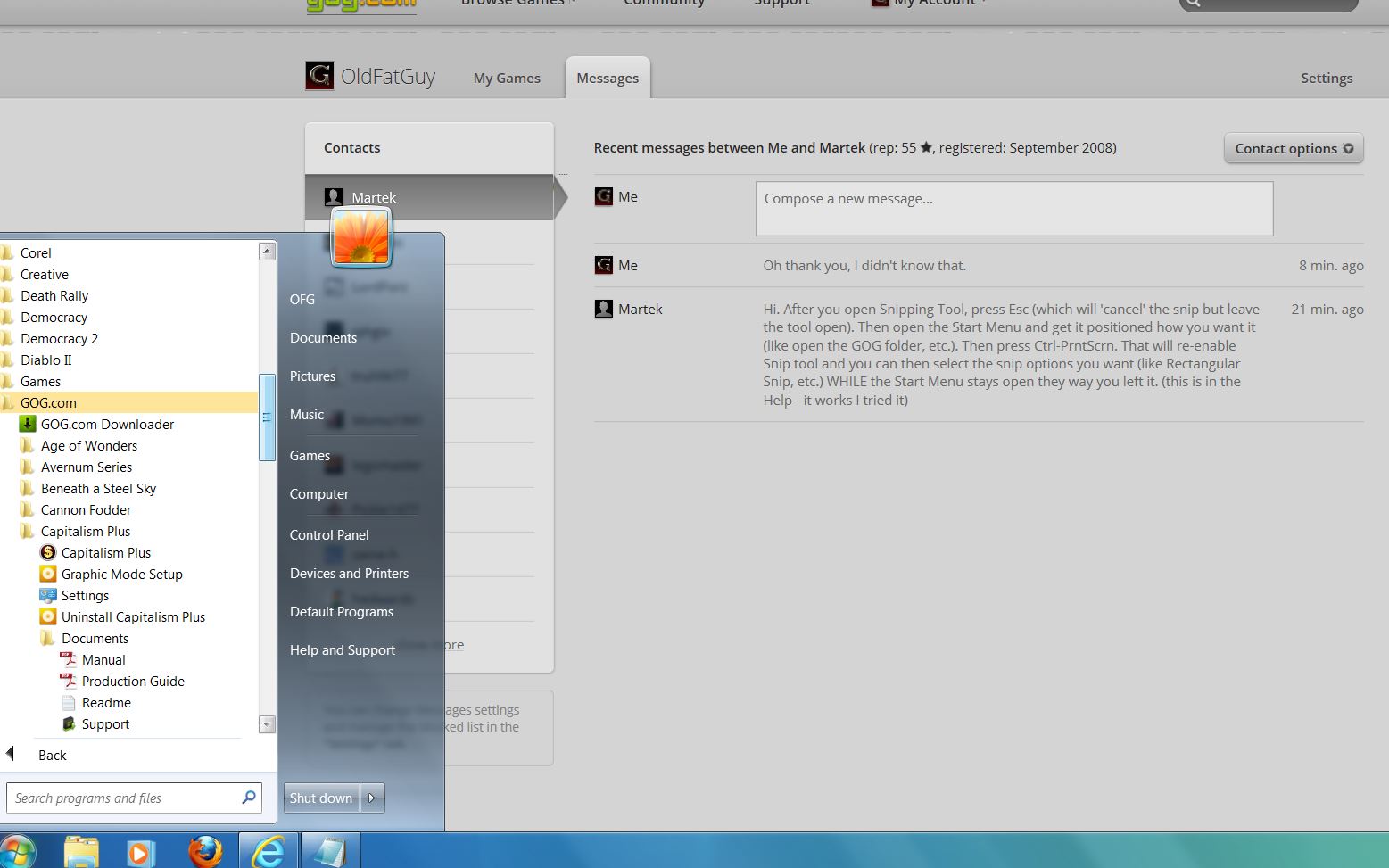Viewport: 1389px width, 868px height.
Task: Open Firefox from the taskbar
Action: [204, 851]
